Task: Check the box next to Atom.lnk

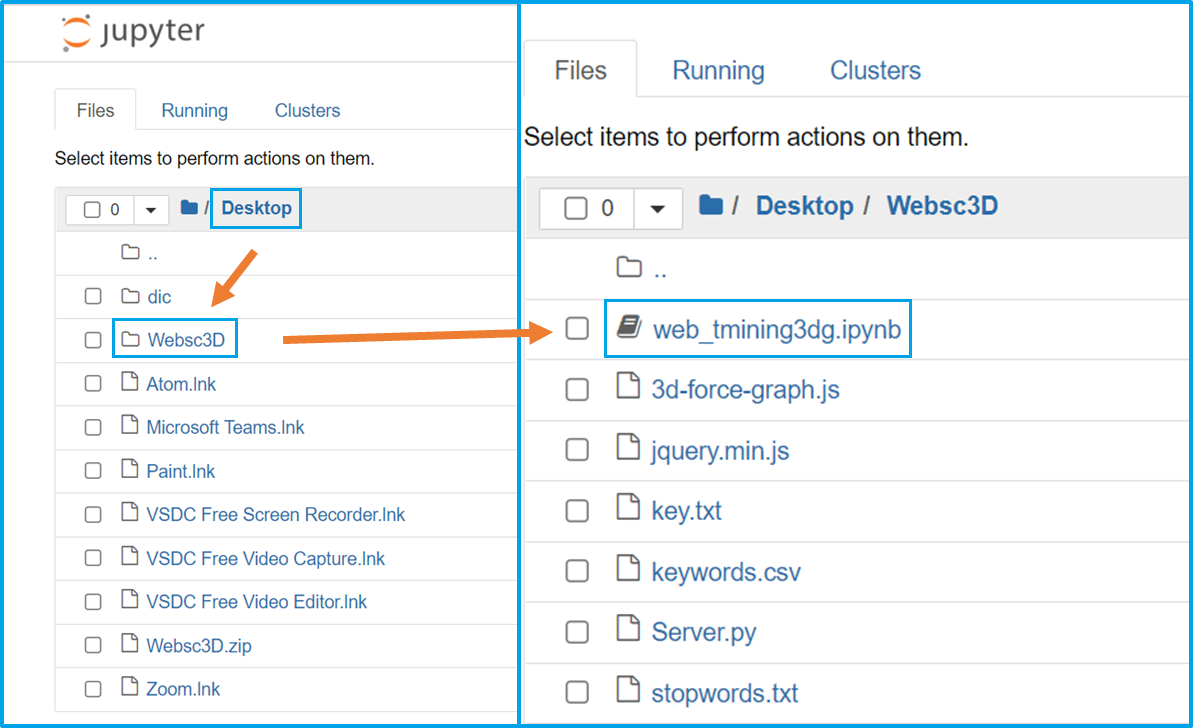Action: [93, 384]
